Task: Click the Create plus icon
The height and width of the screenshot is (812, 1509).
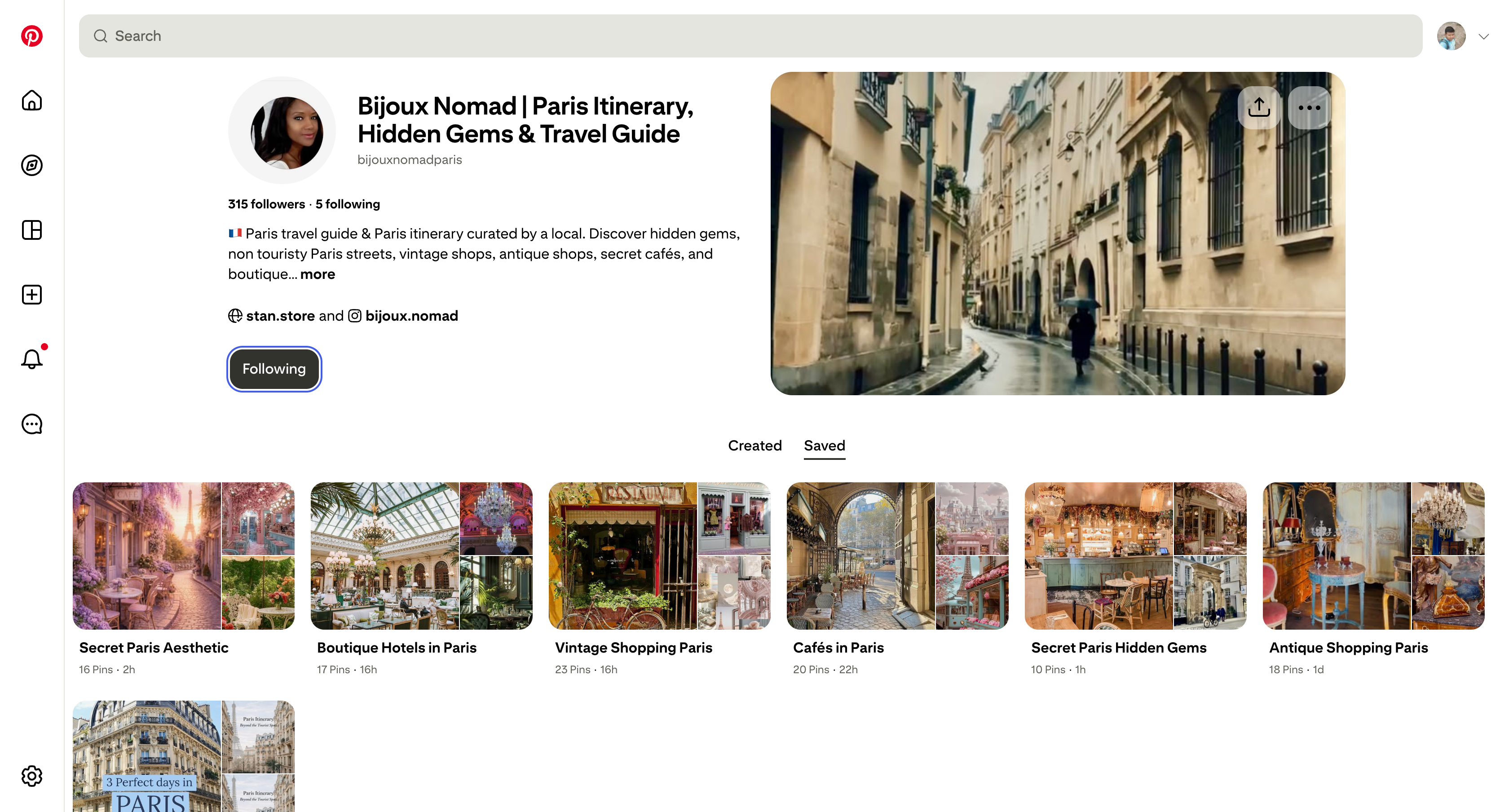Action: [x=31, y=295]
